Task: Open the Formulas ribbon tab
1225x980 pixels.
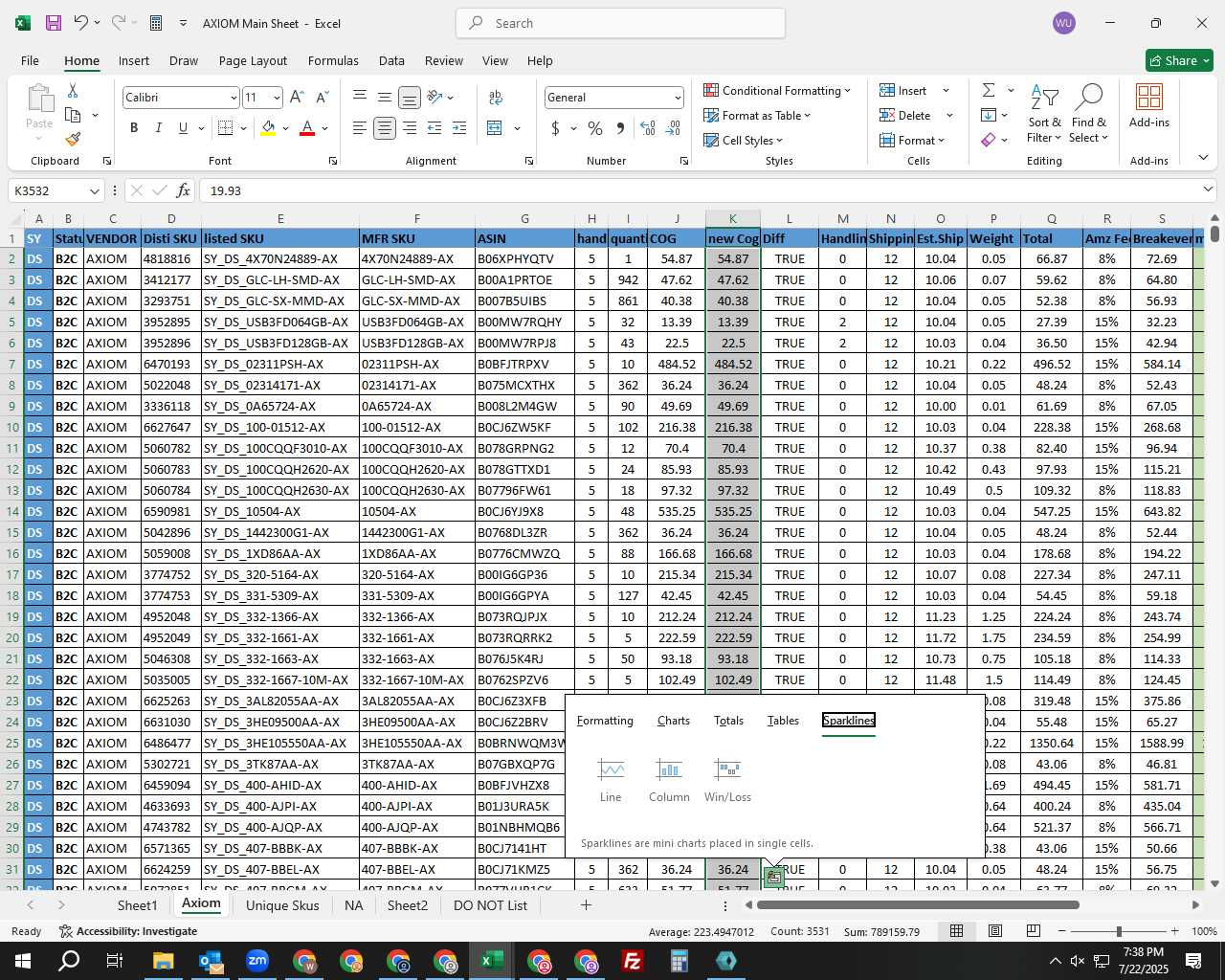Action: 333,60
